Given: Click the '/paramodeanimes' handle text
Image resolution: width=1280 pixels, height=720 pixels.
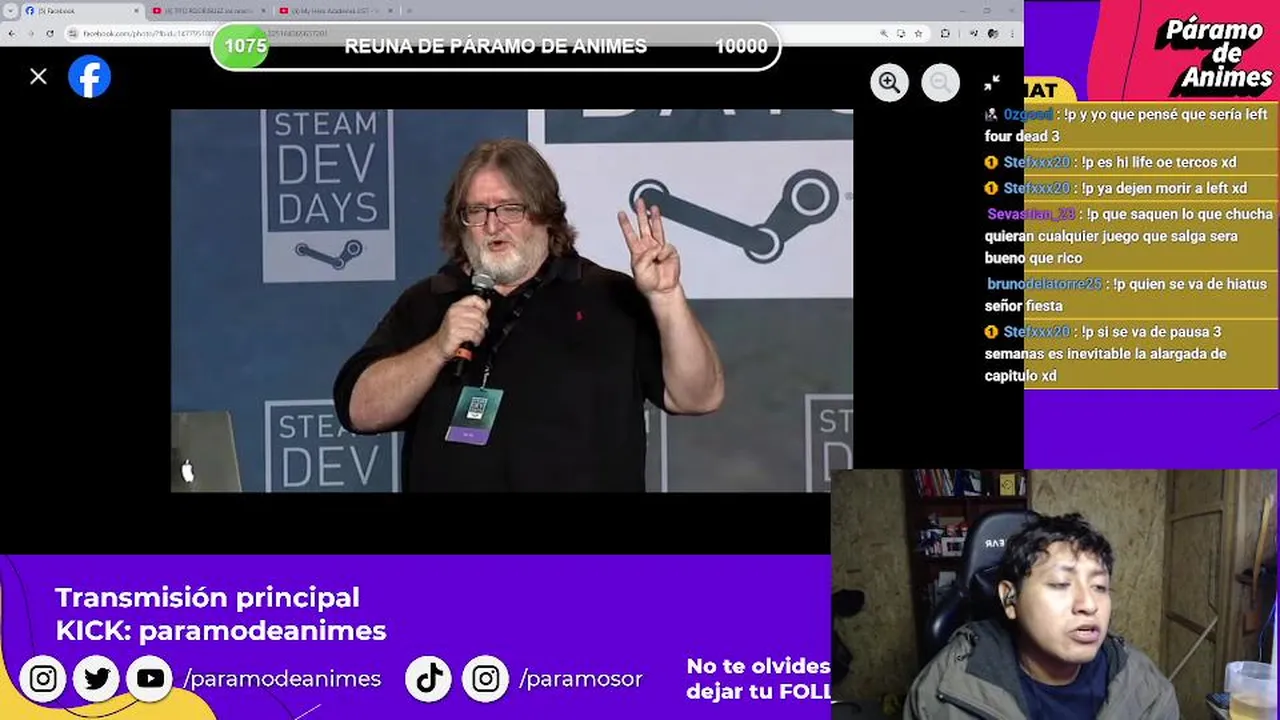Looking at the screenshot, I should (282, 679).
